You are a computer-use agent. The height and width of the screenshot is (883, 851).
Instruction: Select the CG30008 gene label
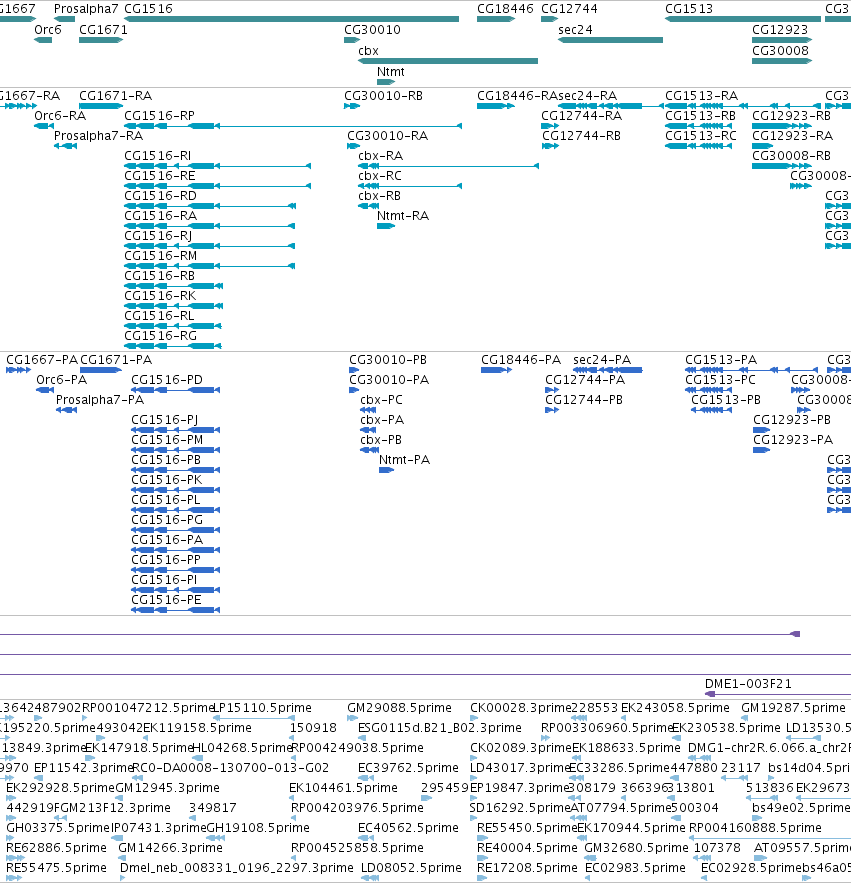pyautogui.click(x=780, y=51)
